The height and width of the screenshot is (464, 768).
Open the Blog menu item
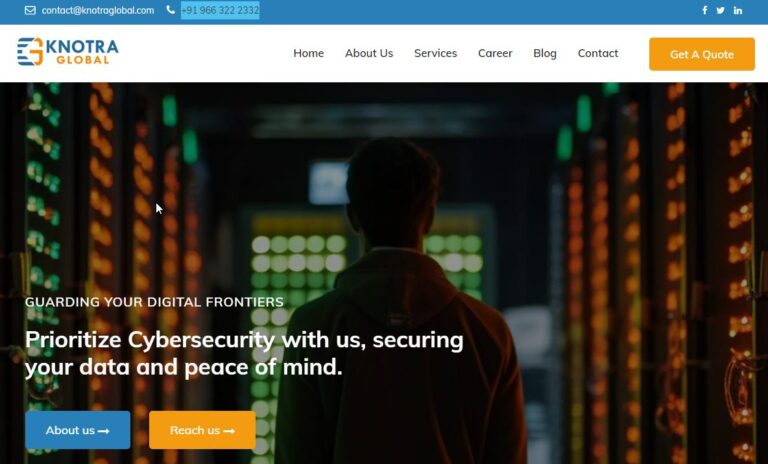coord(545,53)
